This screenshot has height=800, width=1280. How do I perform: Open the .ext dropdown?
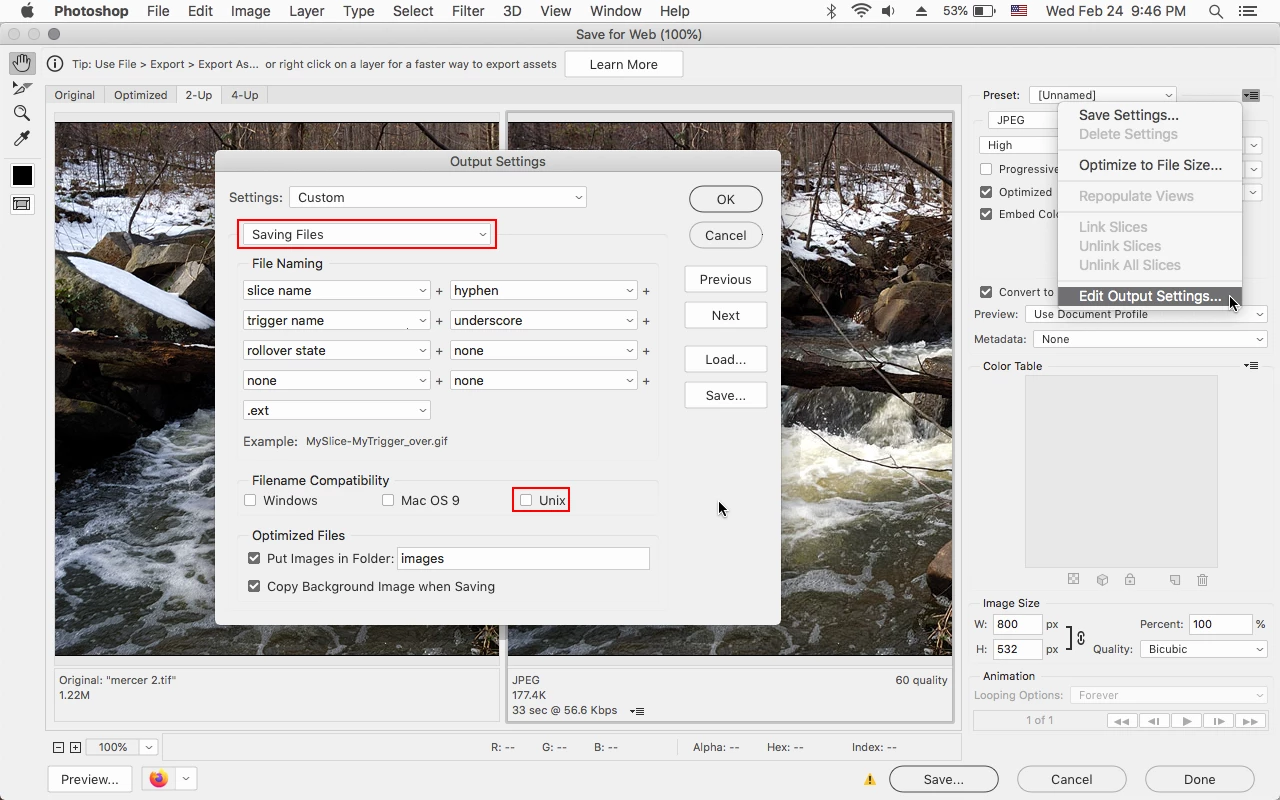pyautogui.click(x=337, y=410)
